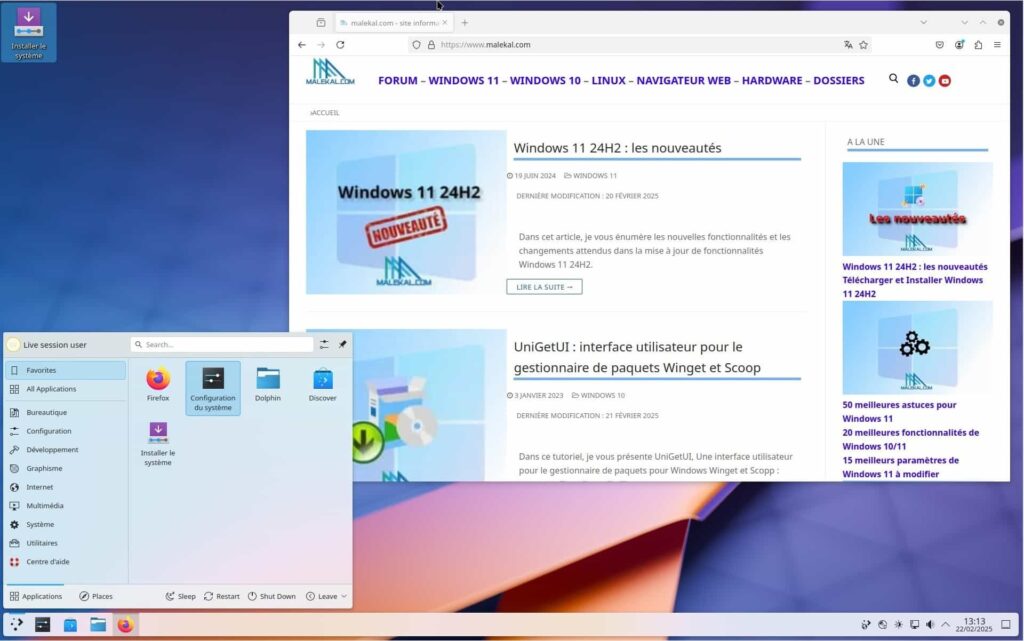Viewport: 1024px width, 641px height.
Task: Click the translate icon in the address bar
Action: pyautogui.click(x=849, y=44)
